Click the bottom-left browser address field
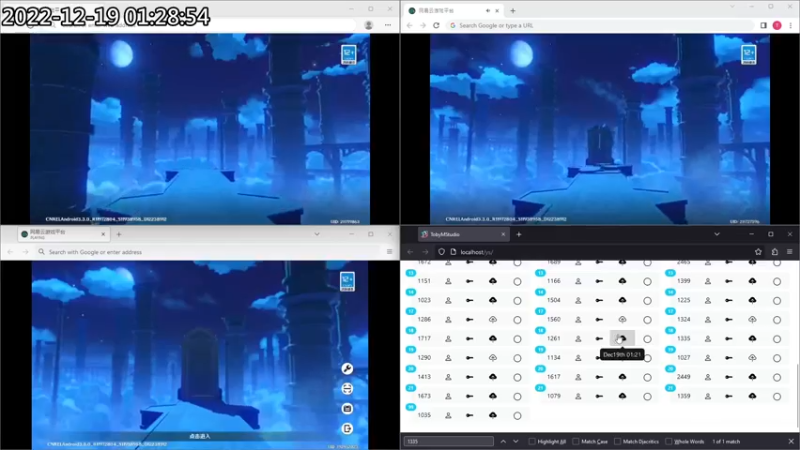Viewport: 800px width, 450px height. [x=209, y=252]
